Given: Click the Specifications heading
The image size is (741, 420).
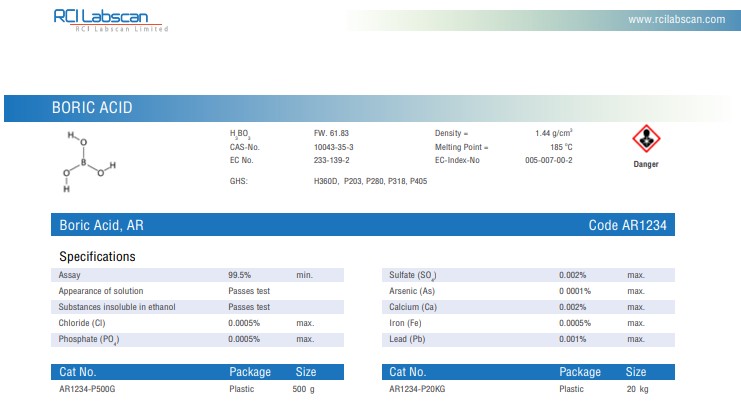Looking at the screenshot, I should 97,257.
